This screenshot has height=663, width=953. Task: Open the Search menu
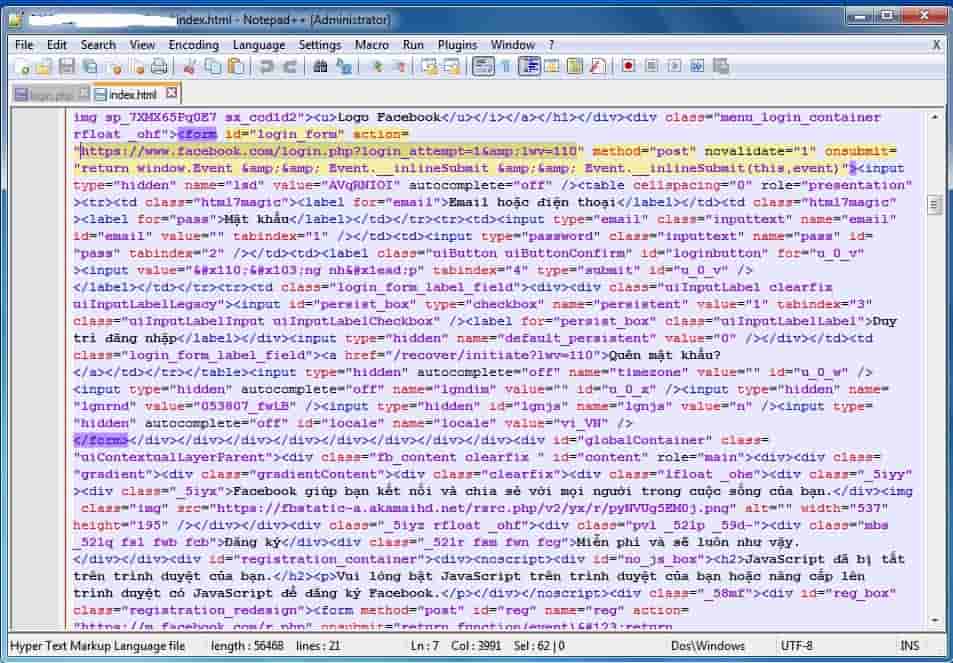click(98, 44)
